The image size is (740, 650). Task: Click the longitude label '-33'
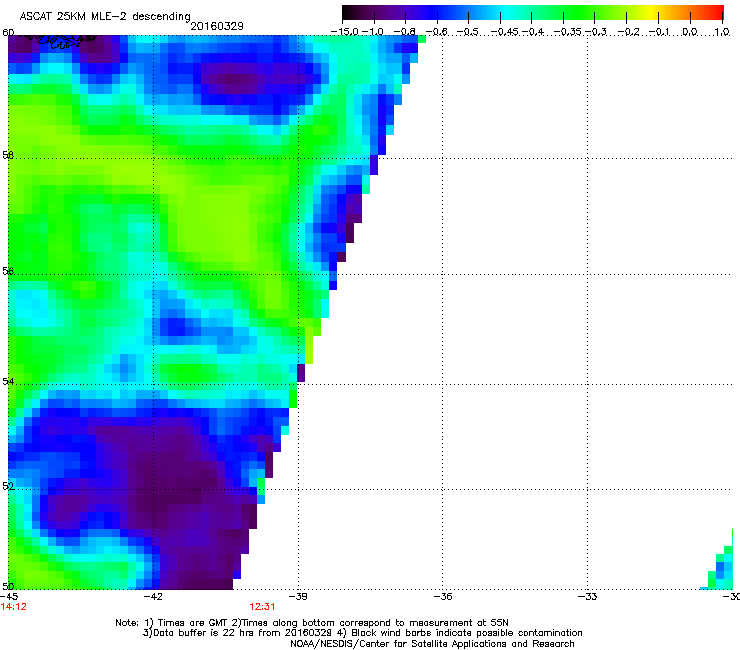coord(587,597)
